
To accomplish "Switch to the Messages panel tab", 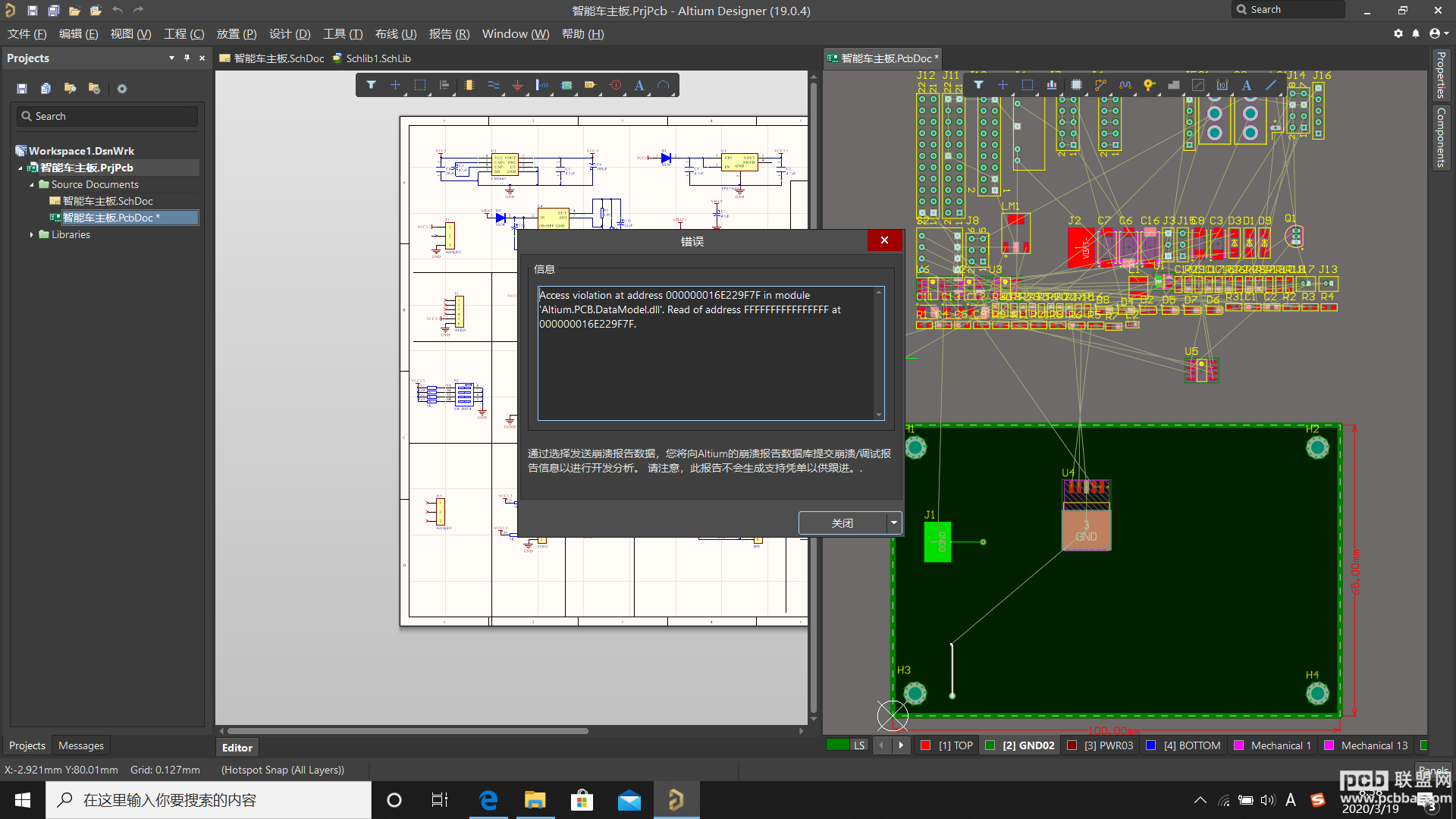I will pos(81,745).
